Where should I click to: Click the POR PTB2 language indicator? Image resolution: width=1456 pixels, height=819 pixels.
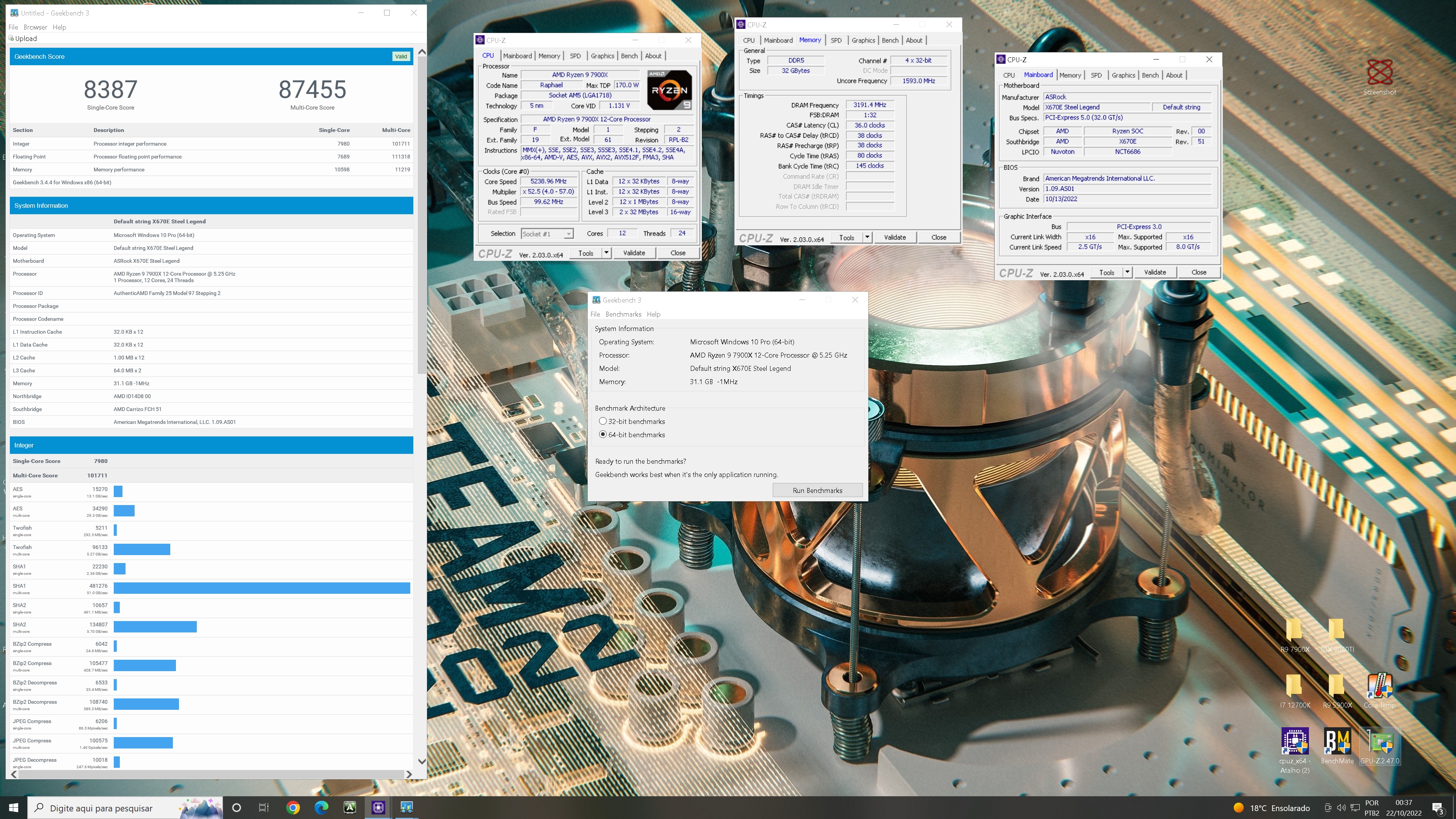(x=1372, y=808)
